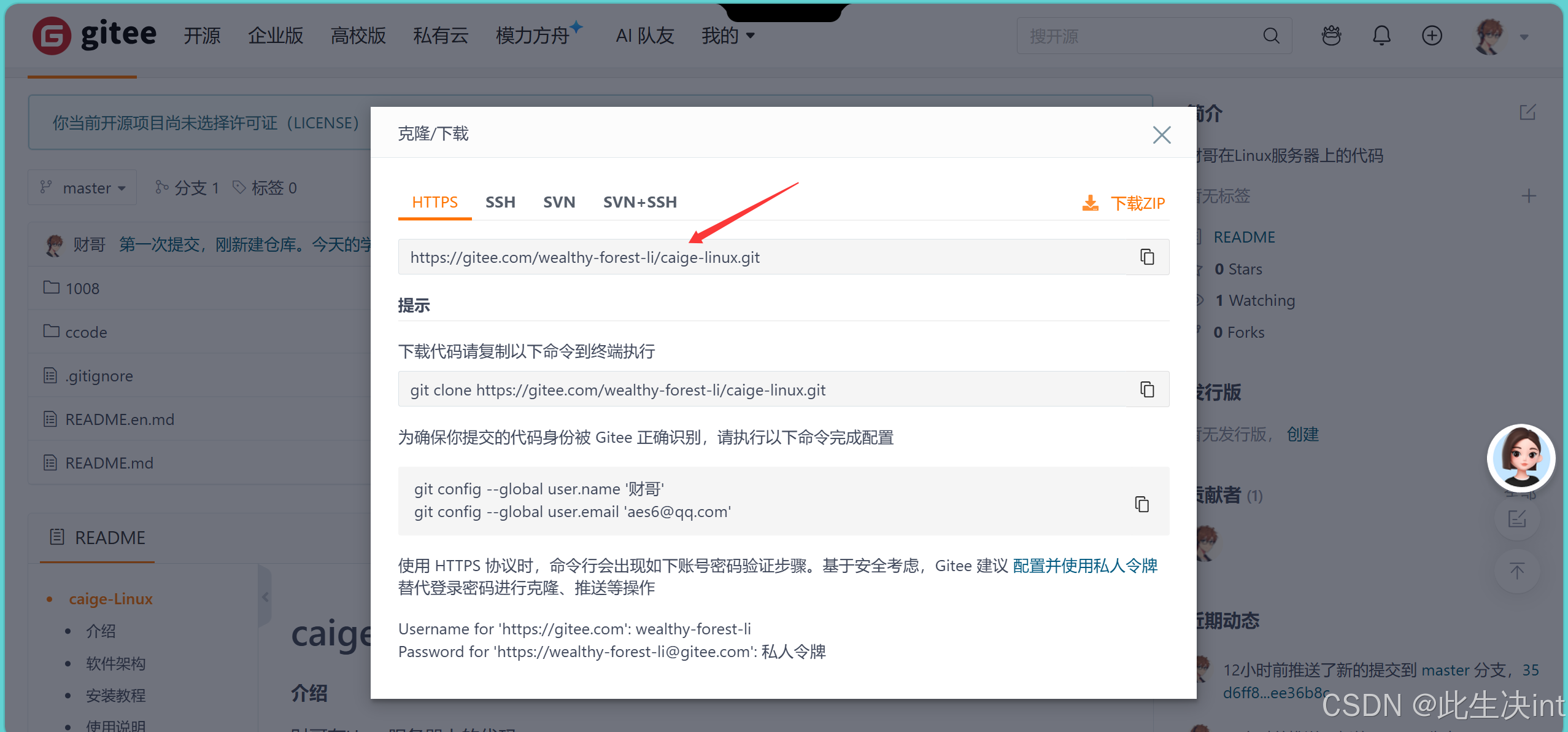Open the user avatar dropdown arrow
This screenshot has width=1568, height=732.
(1524, 37)
